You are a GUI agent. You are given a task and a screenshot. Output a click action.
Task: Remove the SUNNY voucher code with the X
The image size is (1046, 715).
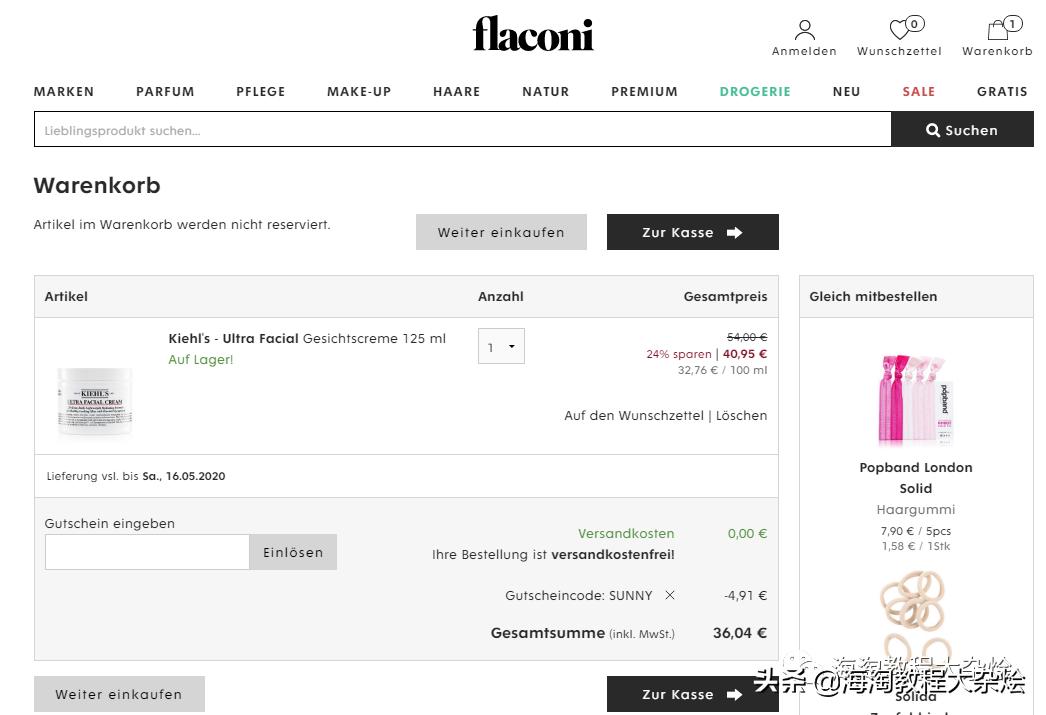tap(670, 595)
